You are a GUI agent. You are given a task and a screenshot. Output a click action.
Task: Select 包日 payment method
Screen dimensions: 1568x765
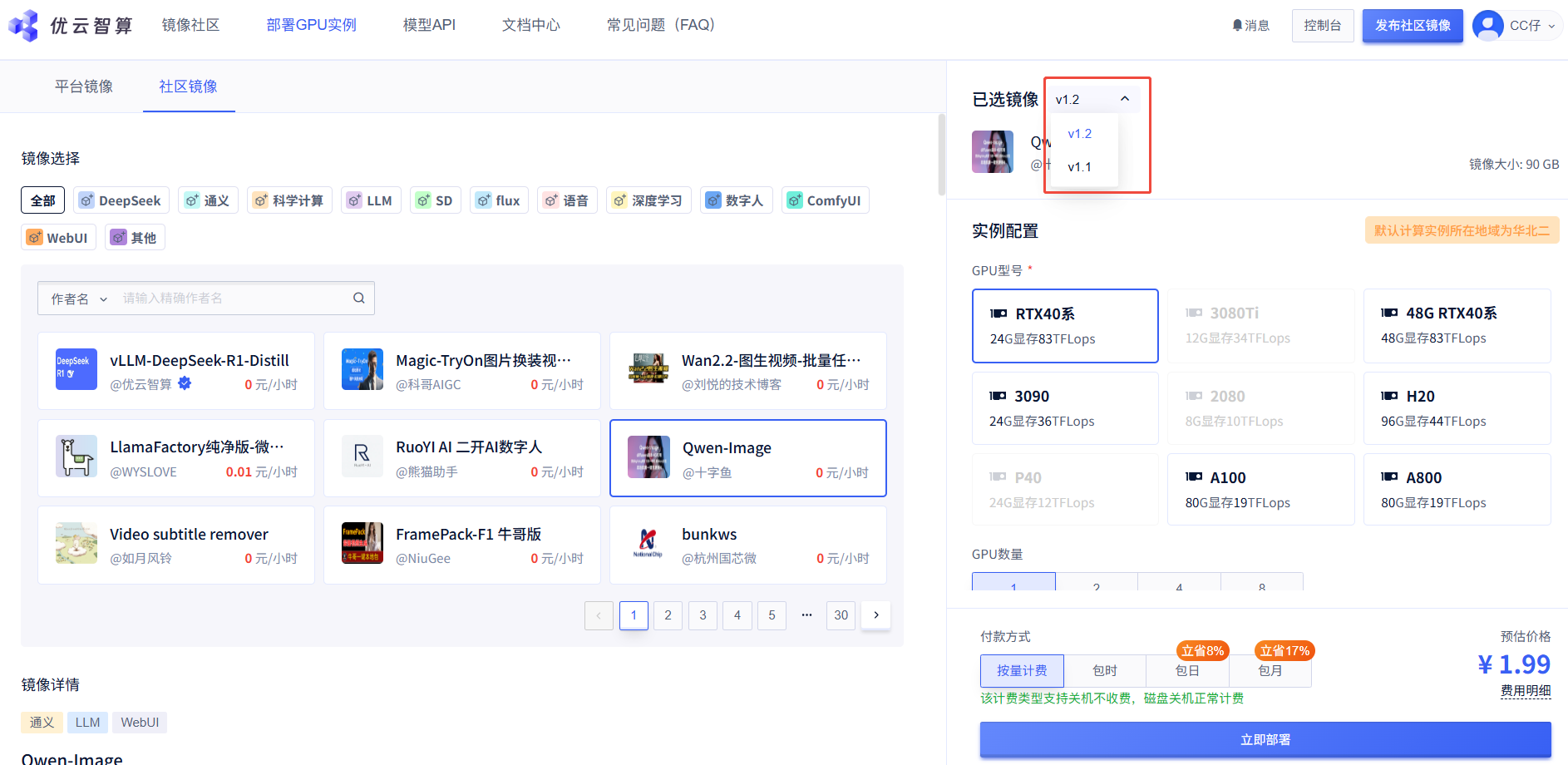click(x=1187, y=671)
